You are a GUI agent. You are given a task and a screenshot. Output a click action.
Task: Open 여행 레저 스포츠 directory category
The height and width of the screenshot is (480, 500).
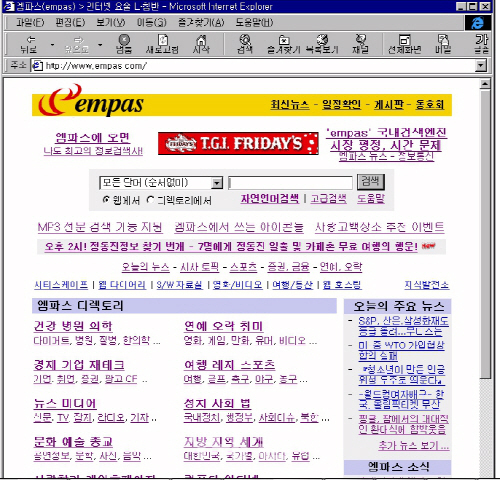[x=229, y=365]
